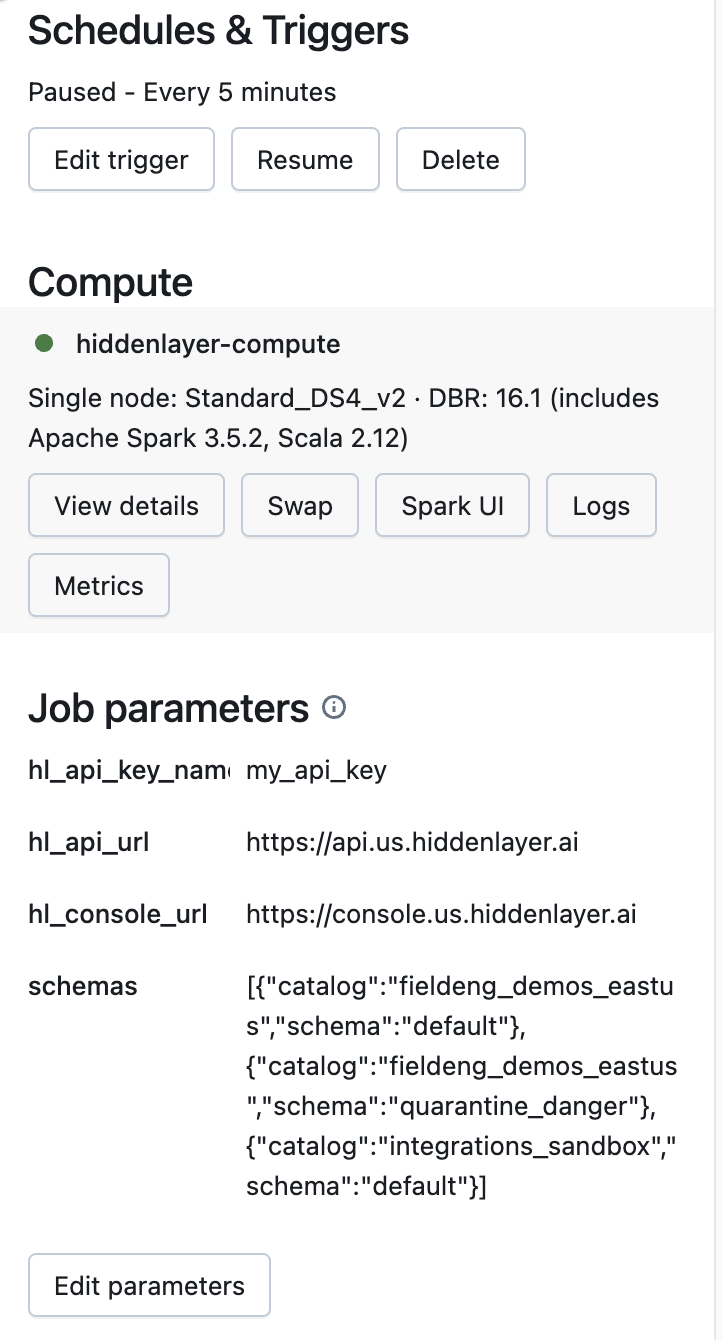The width and height of the screenshot is (722, 1340).
Task: Click the my_api_key parameter value
Action: [314, 770]
